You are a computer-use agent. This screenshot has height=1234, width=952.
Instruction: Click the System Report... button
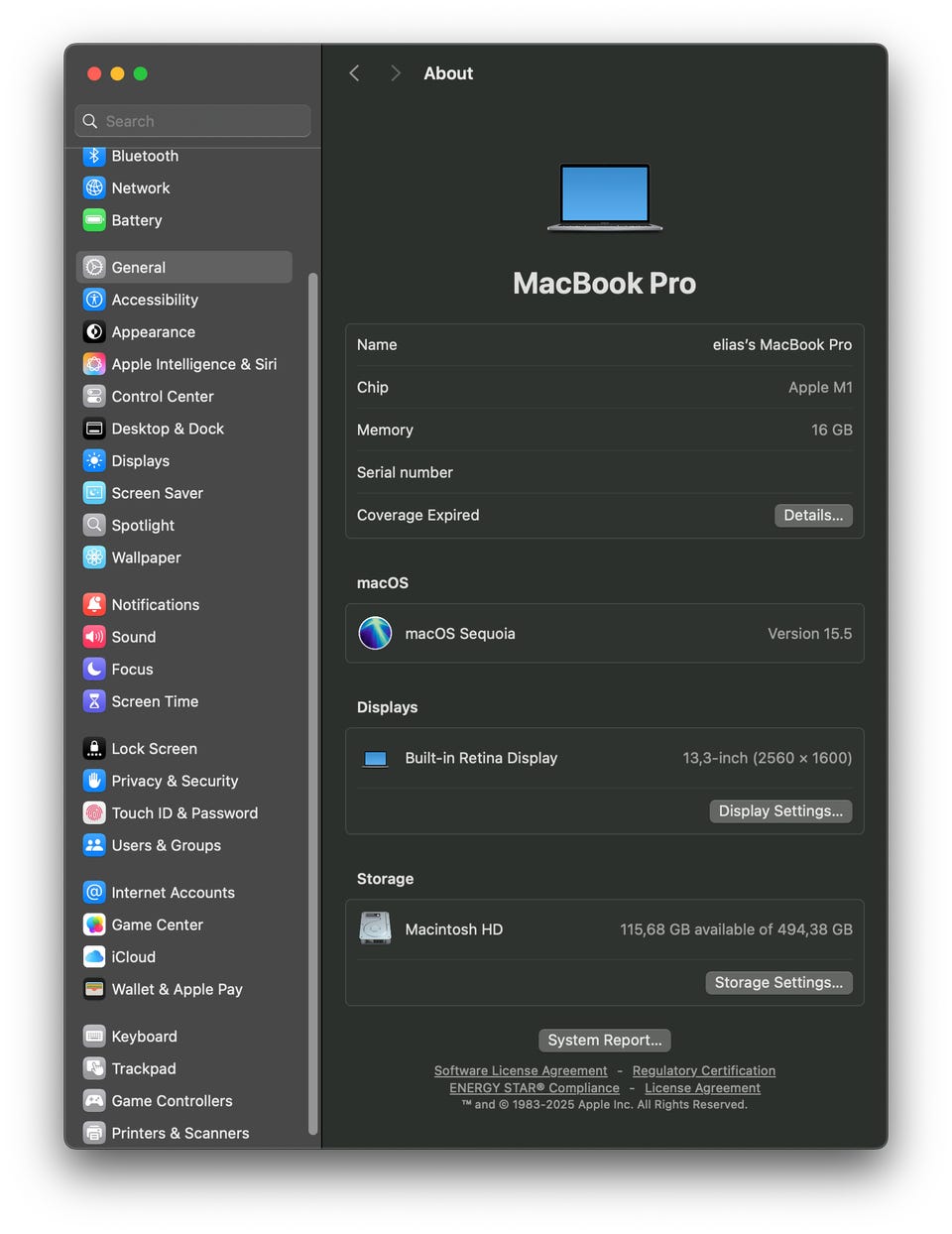point(605,1040)
